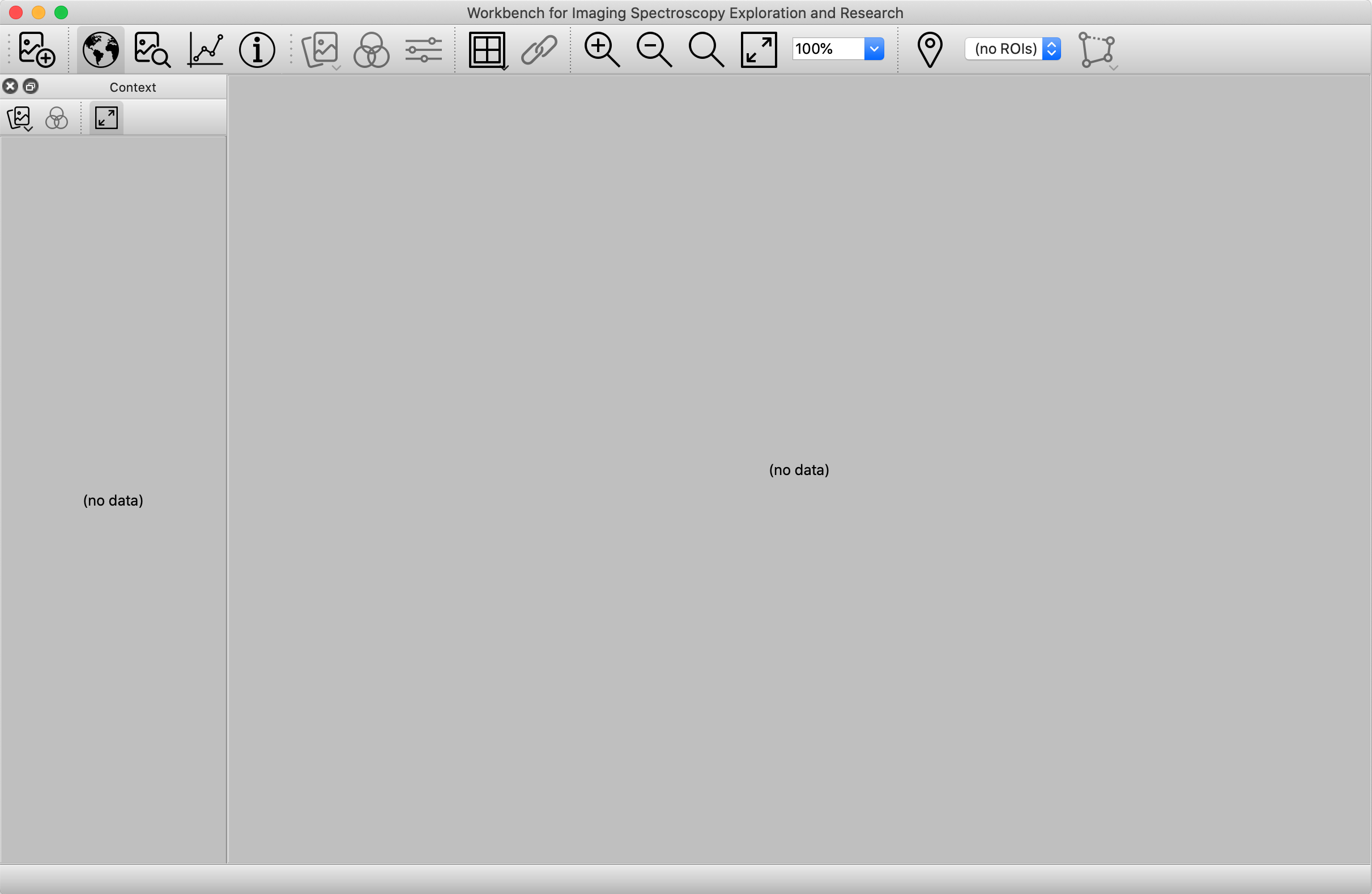1372x894 pixels.
Task: Click the plain magnifier zoom icon
Action: (706, 49)
